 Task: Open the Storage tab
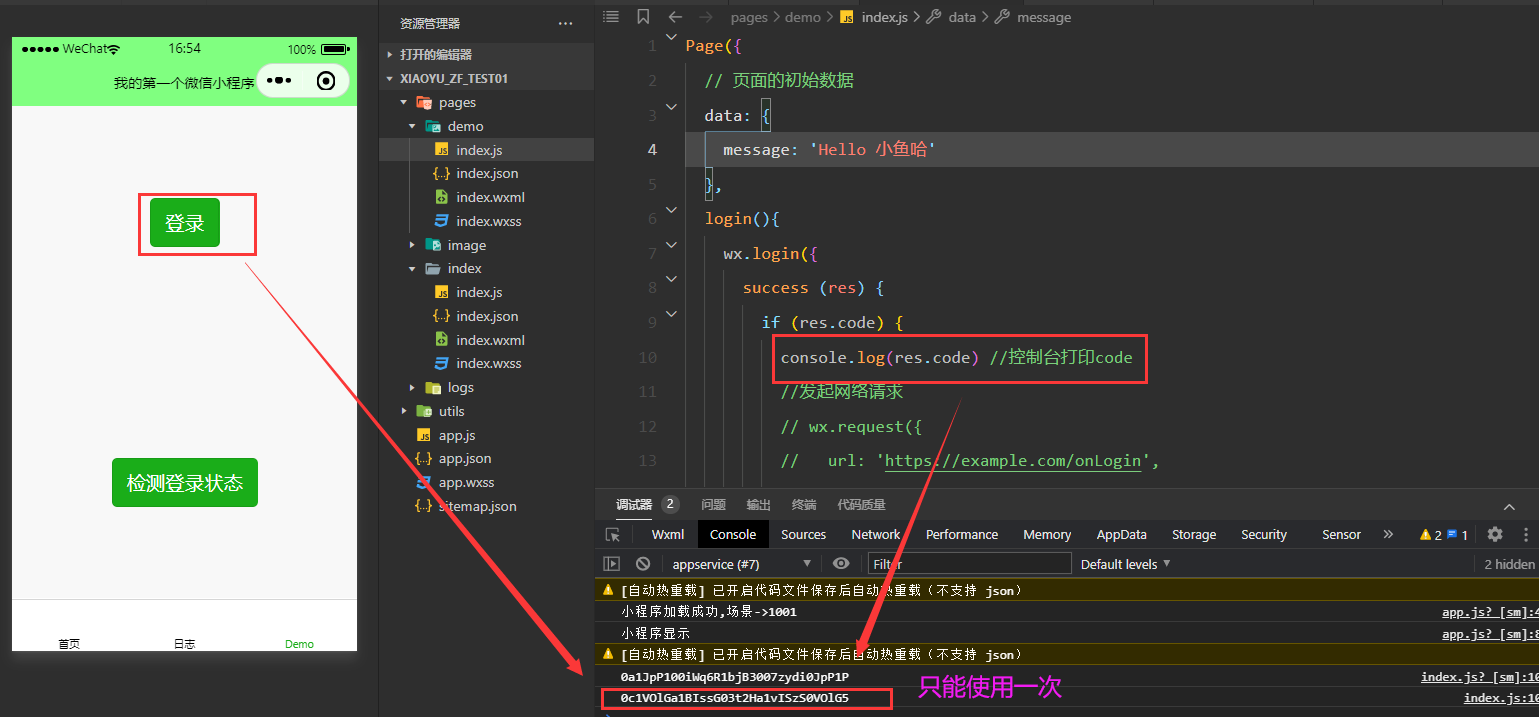[x=1194, y=535]
